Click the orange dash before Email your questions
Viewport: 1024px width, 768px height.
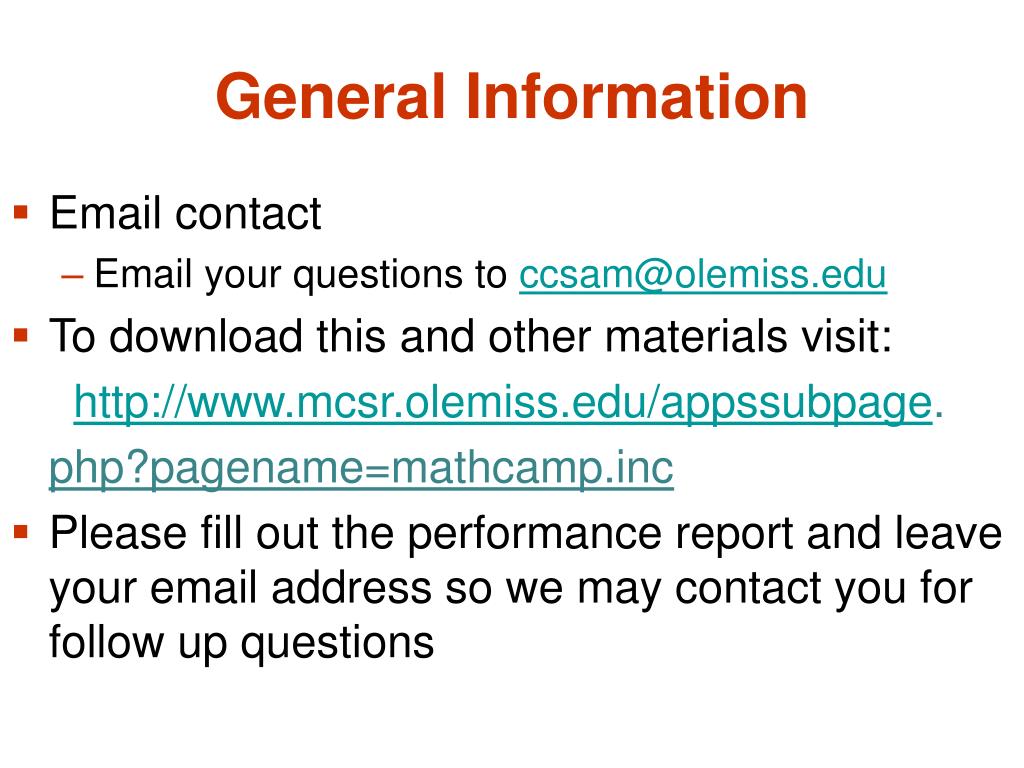point(72,277)
